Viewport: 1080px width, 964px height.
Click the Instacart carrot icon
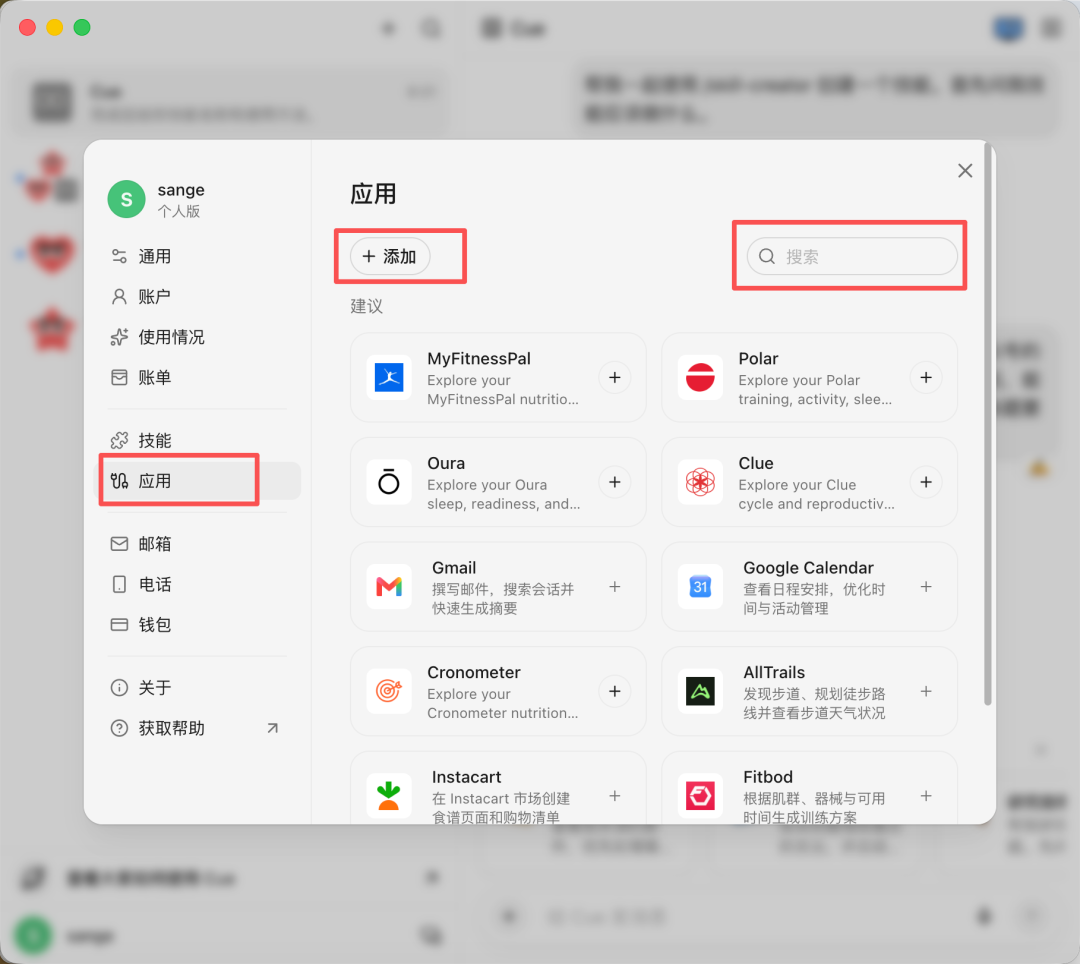(x=389, y=796)
